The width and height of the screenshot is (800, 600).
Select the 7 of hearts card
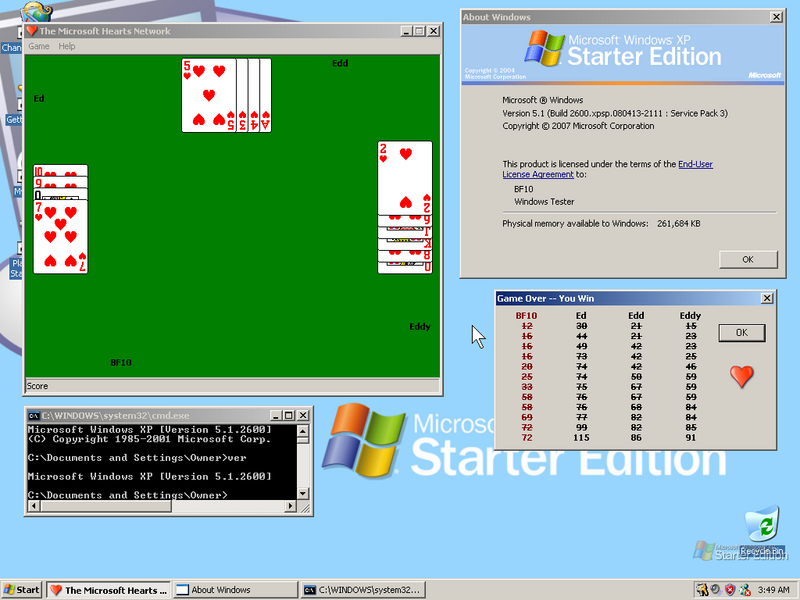pyautogui.click(x=60, y=237)
